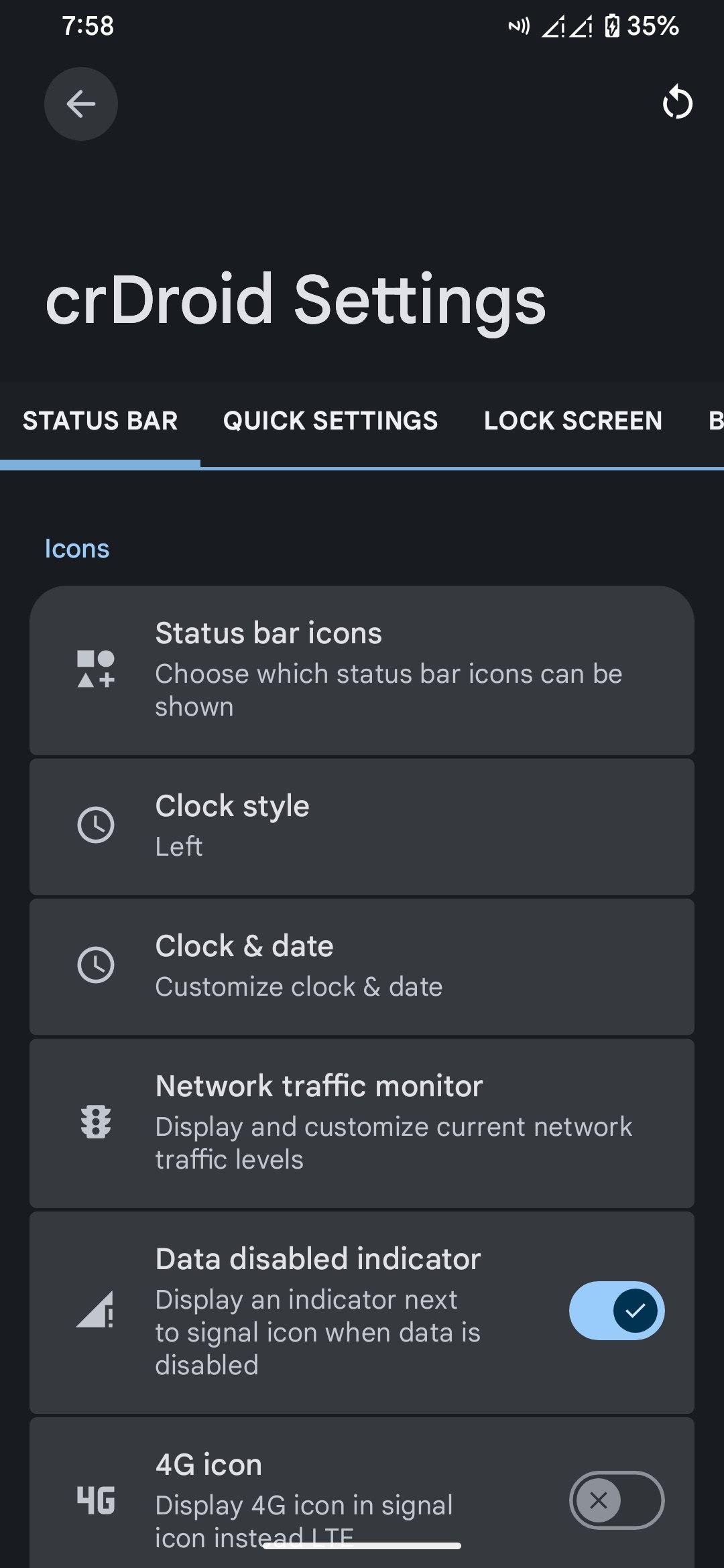Tap the 4G icon glyph
This screenshot has width=724, height=1568.
coord(96,1500)
